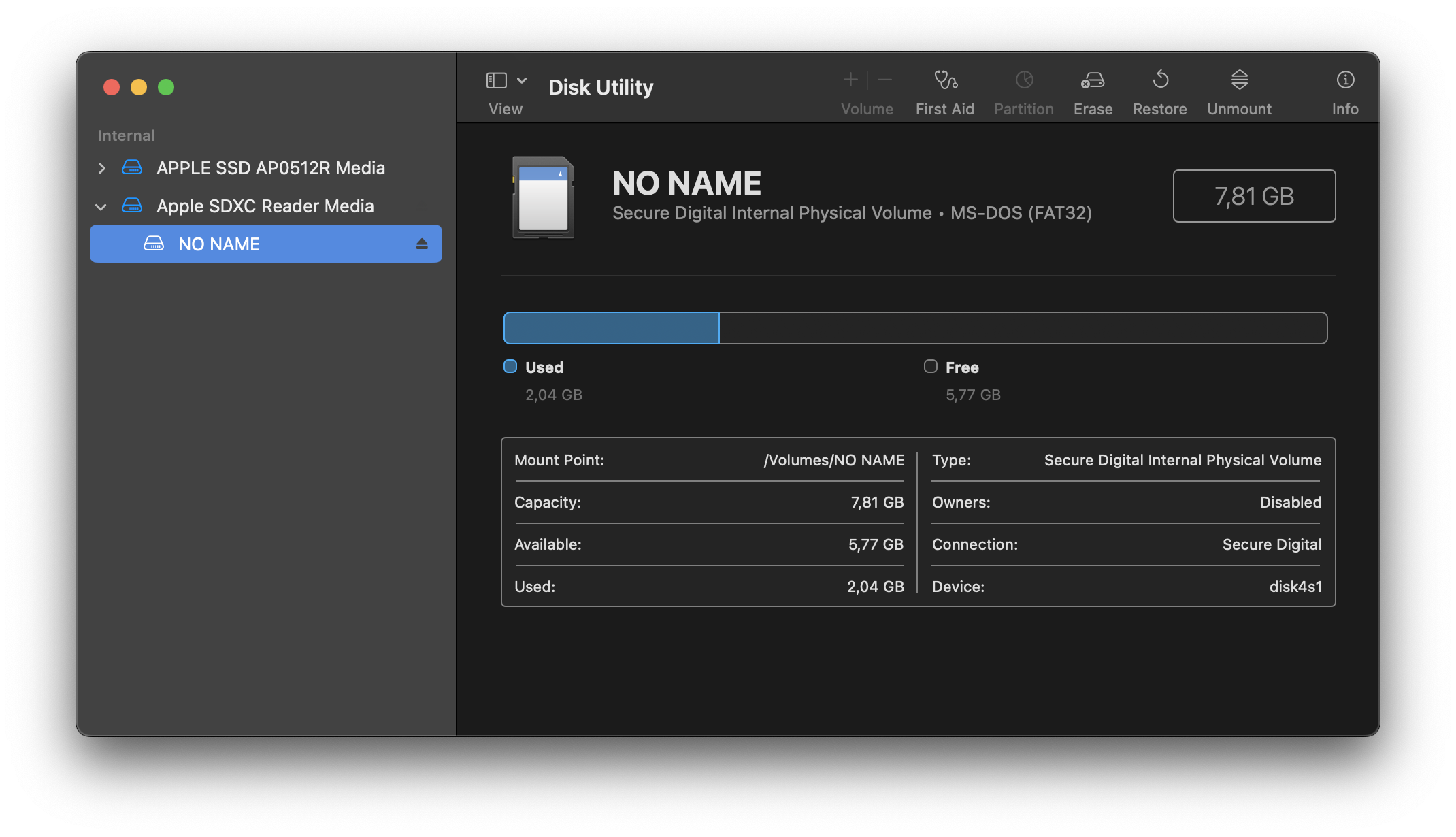The height and width of the screenshot is (837, 1456).
Task: Click the used portion of the storage bar
Action: [611, 328]
